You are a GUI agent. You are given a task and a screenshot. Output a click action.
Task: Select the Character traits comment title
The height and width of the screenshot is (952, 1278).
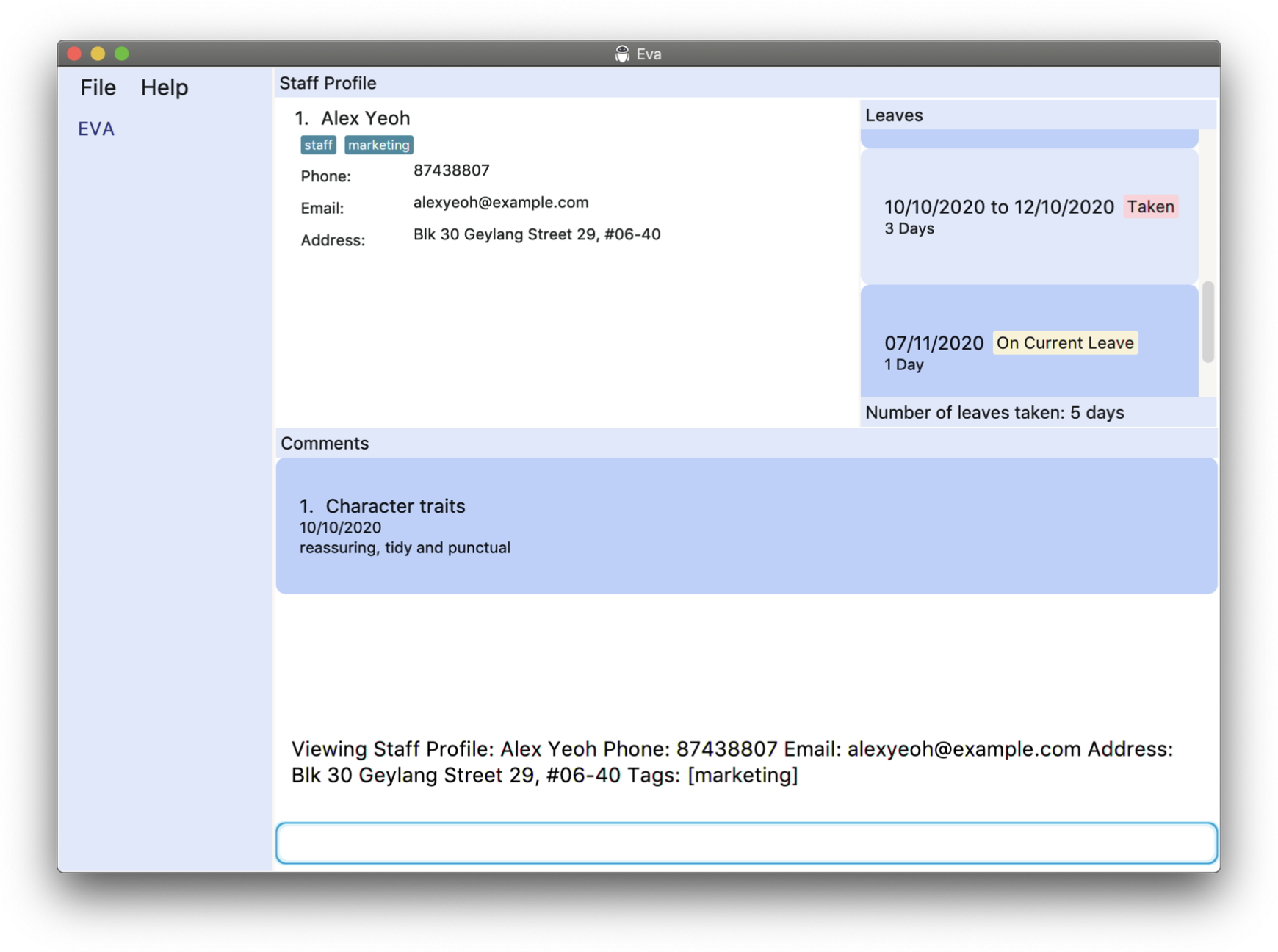point(395,506)
